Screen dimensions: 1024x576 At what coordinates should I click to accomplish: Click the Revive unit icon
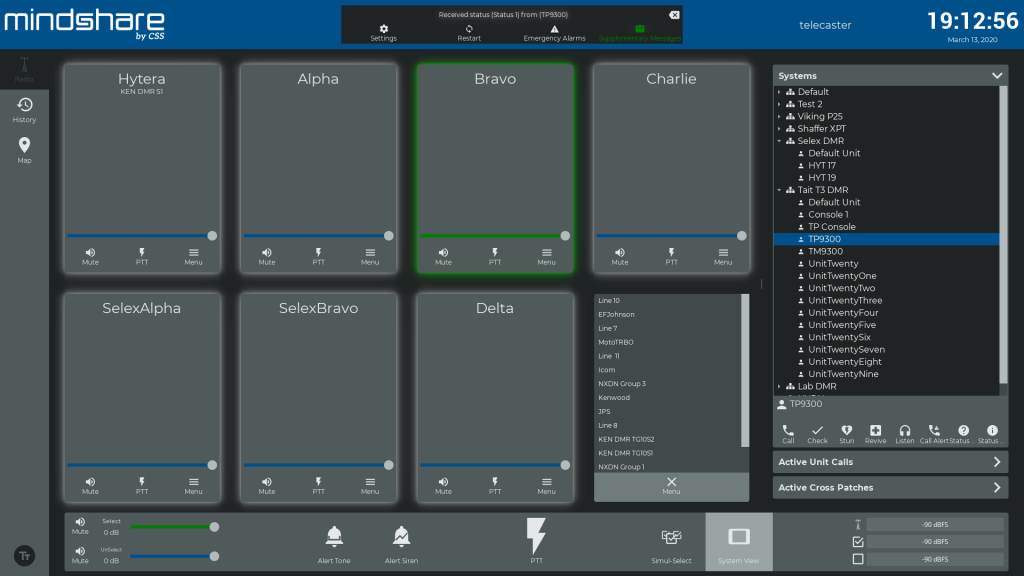coord(875,430)
